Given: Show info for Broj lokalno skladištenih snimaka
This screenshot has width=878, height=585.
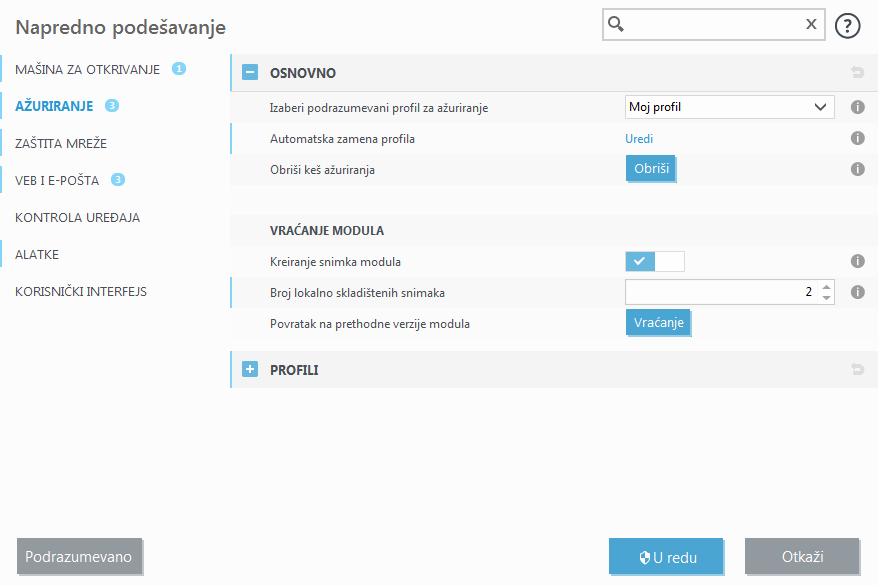Looking at the screenshot, I should point(857,292).
